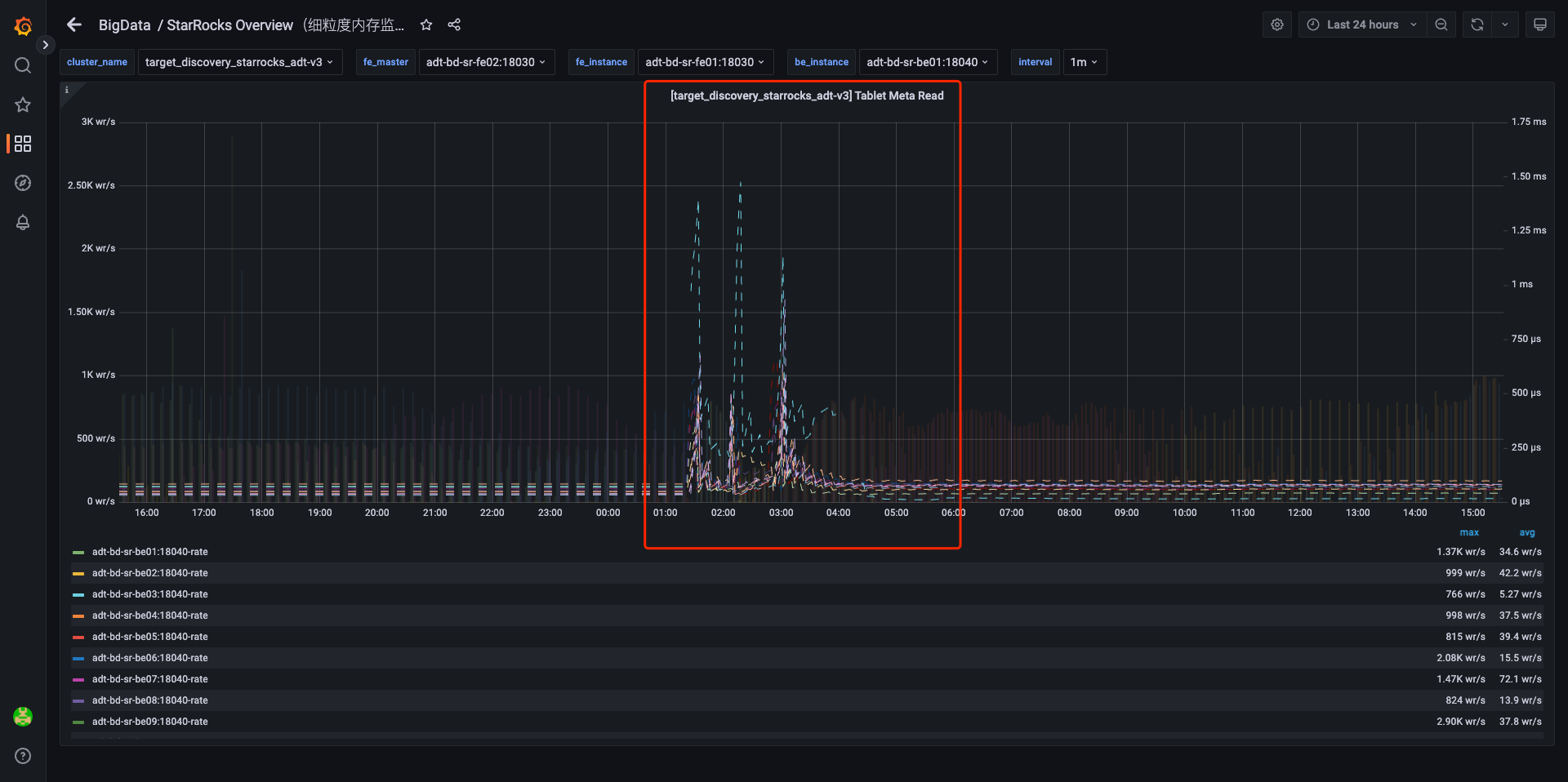Open the Last 24 hours time picker
This screenshot has height=782, width=1568.
coord(1362,24)
